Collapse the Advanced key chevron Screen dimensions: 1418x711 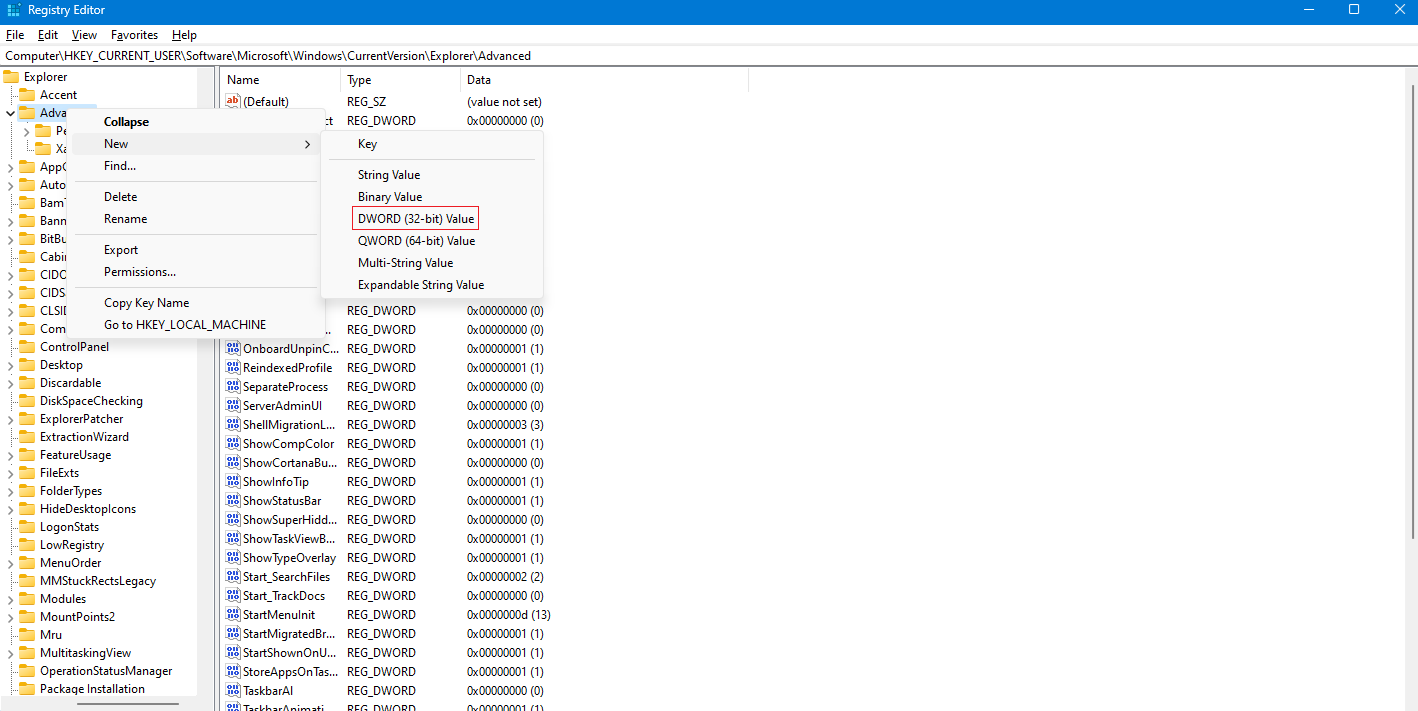(x=10, y=113)
